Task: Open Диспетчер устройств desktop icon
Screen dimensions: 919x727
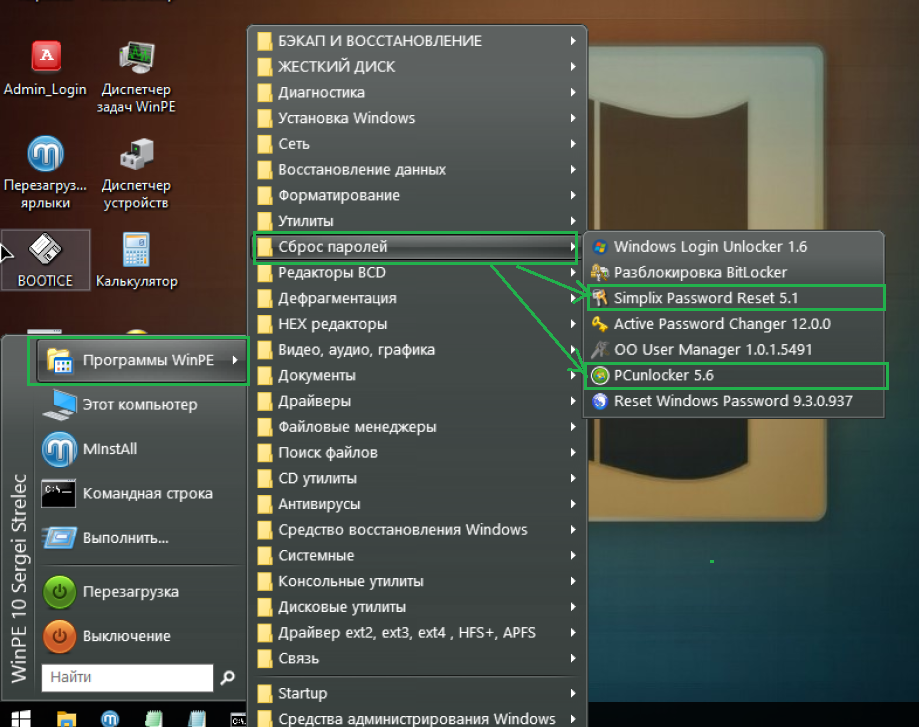Action: coord(136,172)
